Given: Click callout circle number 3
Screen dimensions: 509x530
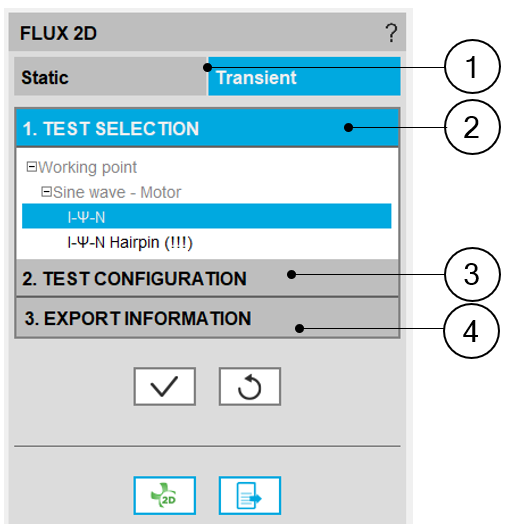Looking at the screenshot, I should click(471, 274).
